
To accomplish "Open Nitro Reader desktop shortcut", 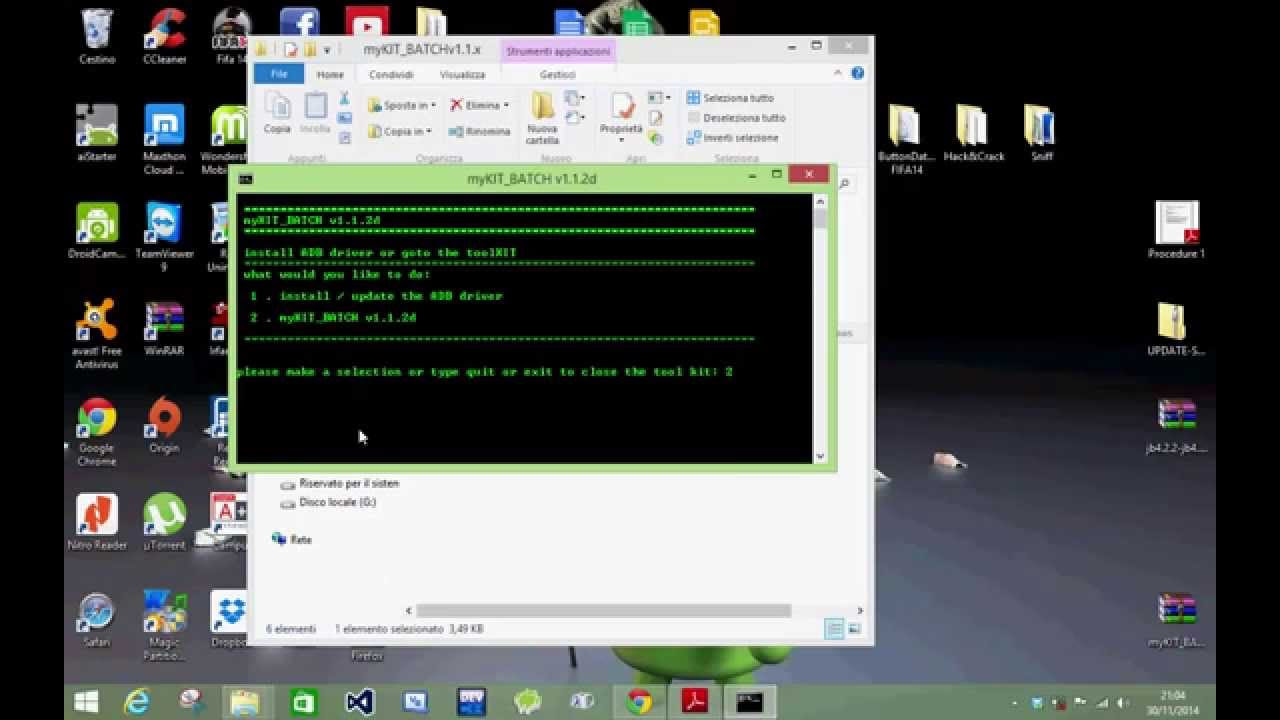I will click(x=97, y=521).
